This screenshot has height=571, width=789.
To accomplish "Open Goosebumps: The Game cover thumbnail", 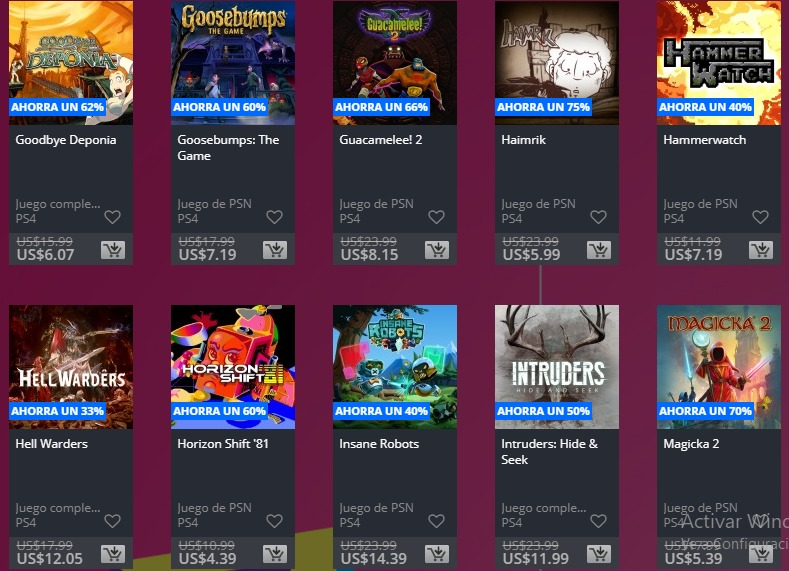I will [x=233, y=62].
